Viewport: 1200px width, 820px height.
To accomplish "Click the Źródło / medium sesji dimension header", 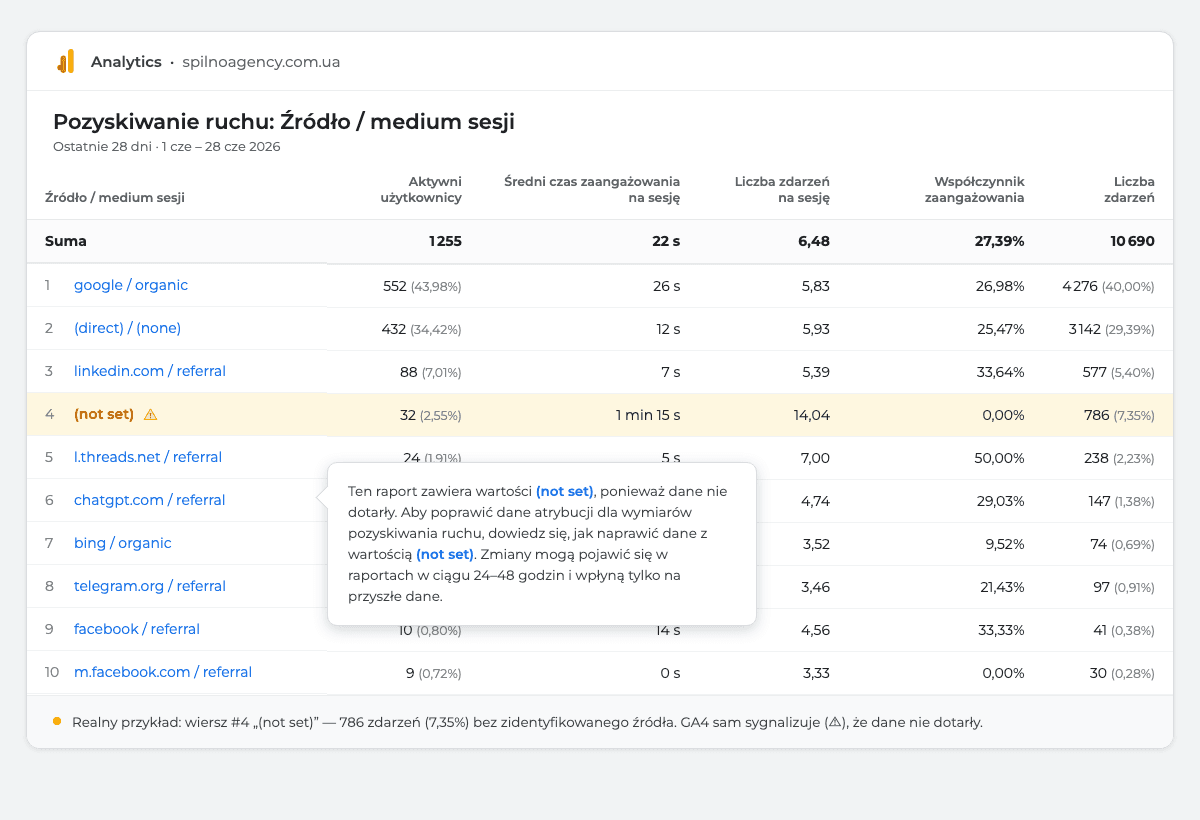I will (115, 198).
